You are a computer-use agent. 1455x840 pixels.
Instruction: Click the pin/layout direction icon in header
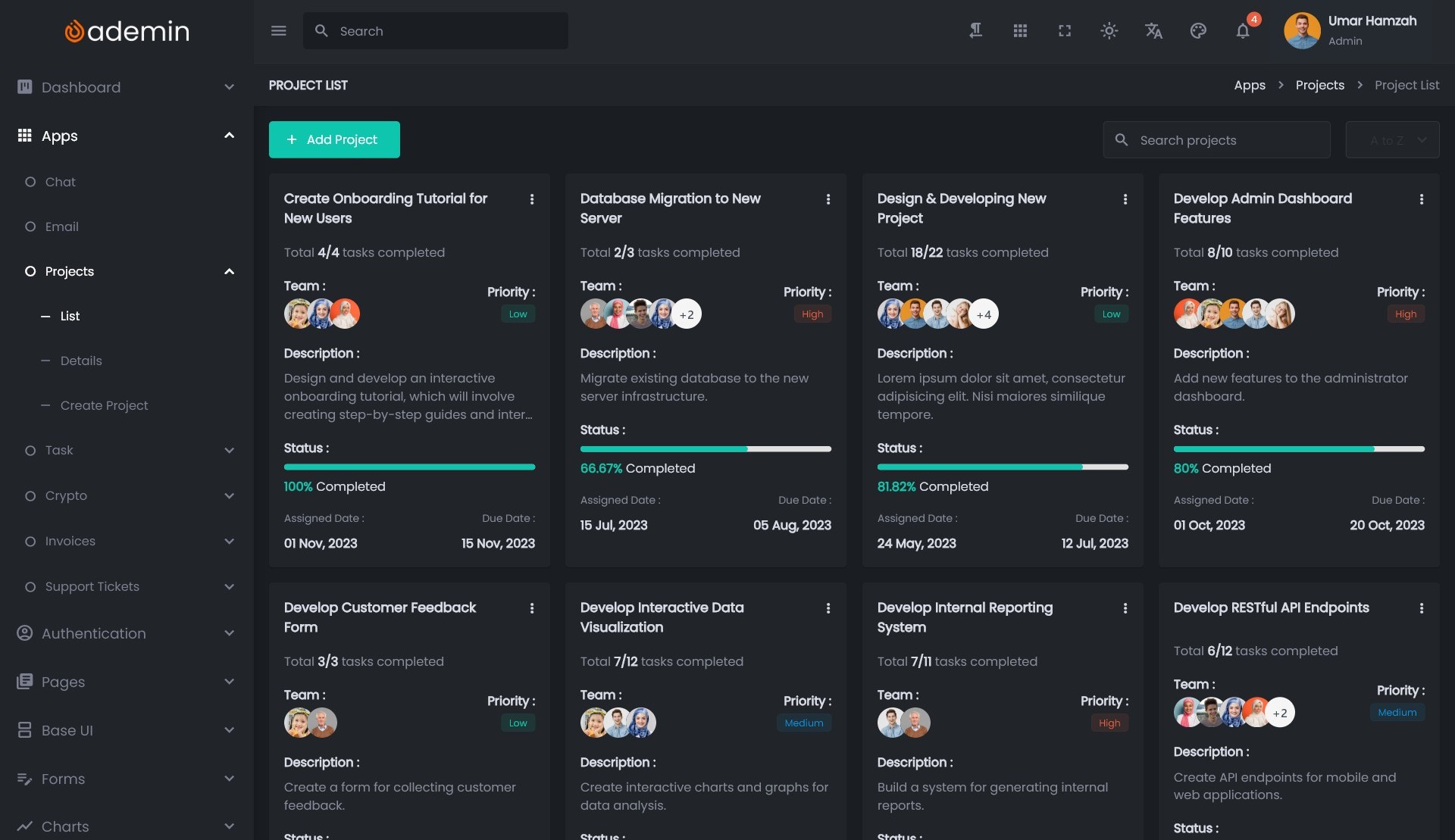pyautogui.click(x=975, y=31)
